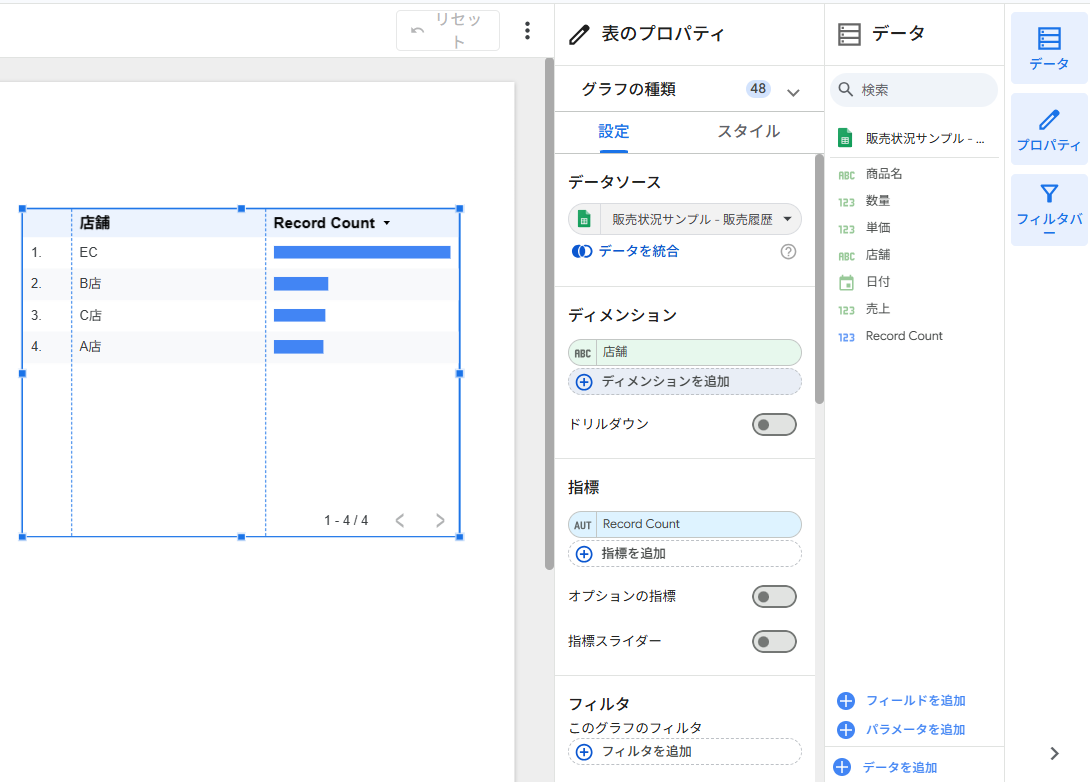The image size is (1090, 782).
Task: Open the データ tab in right sidebar
Action: coord(1049,49)
